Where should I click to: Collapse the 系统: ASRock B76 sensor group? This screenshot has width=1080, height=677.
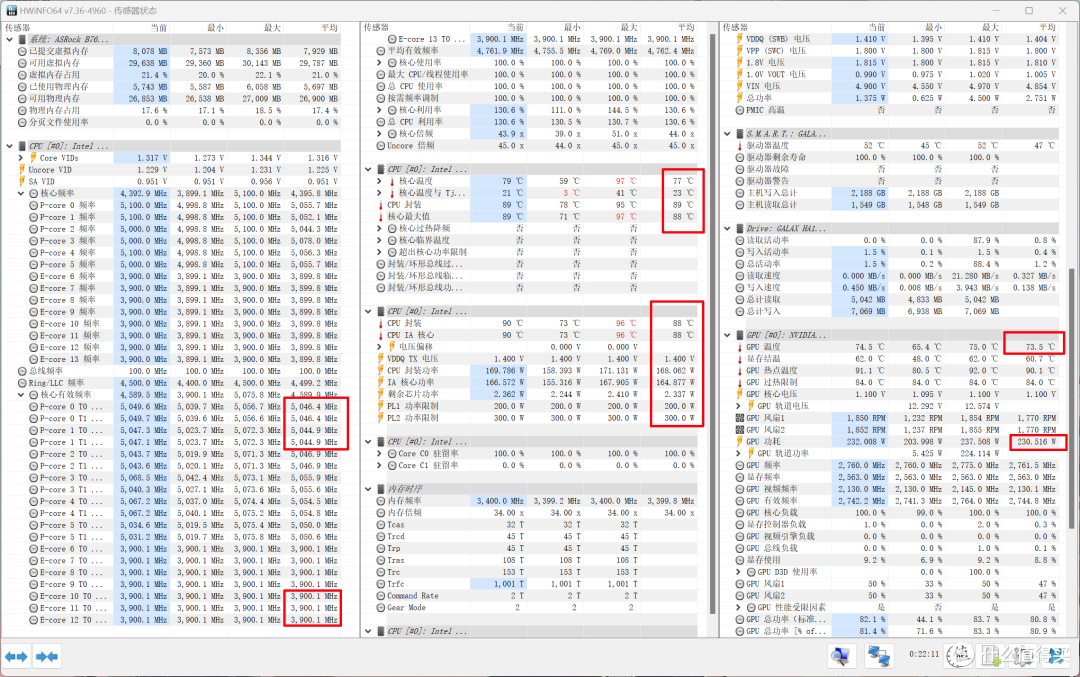(x=9, y=38)
